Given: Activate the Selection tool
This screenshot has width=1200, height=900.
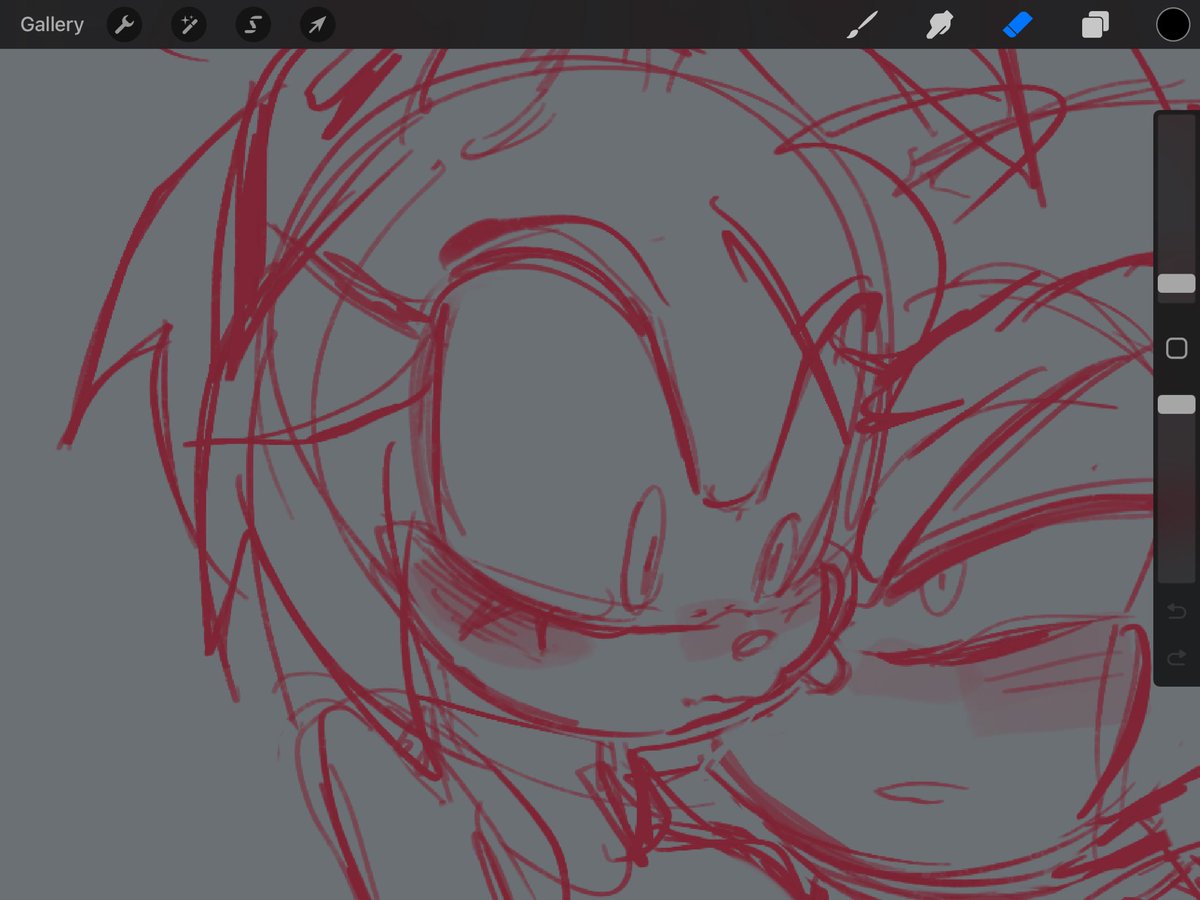Looking at the screenshot, I should [x=253, y=25].
